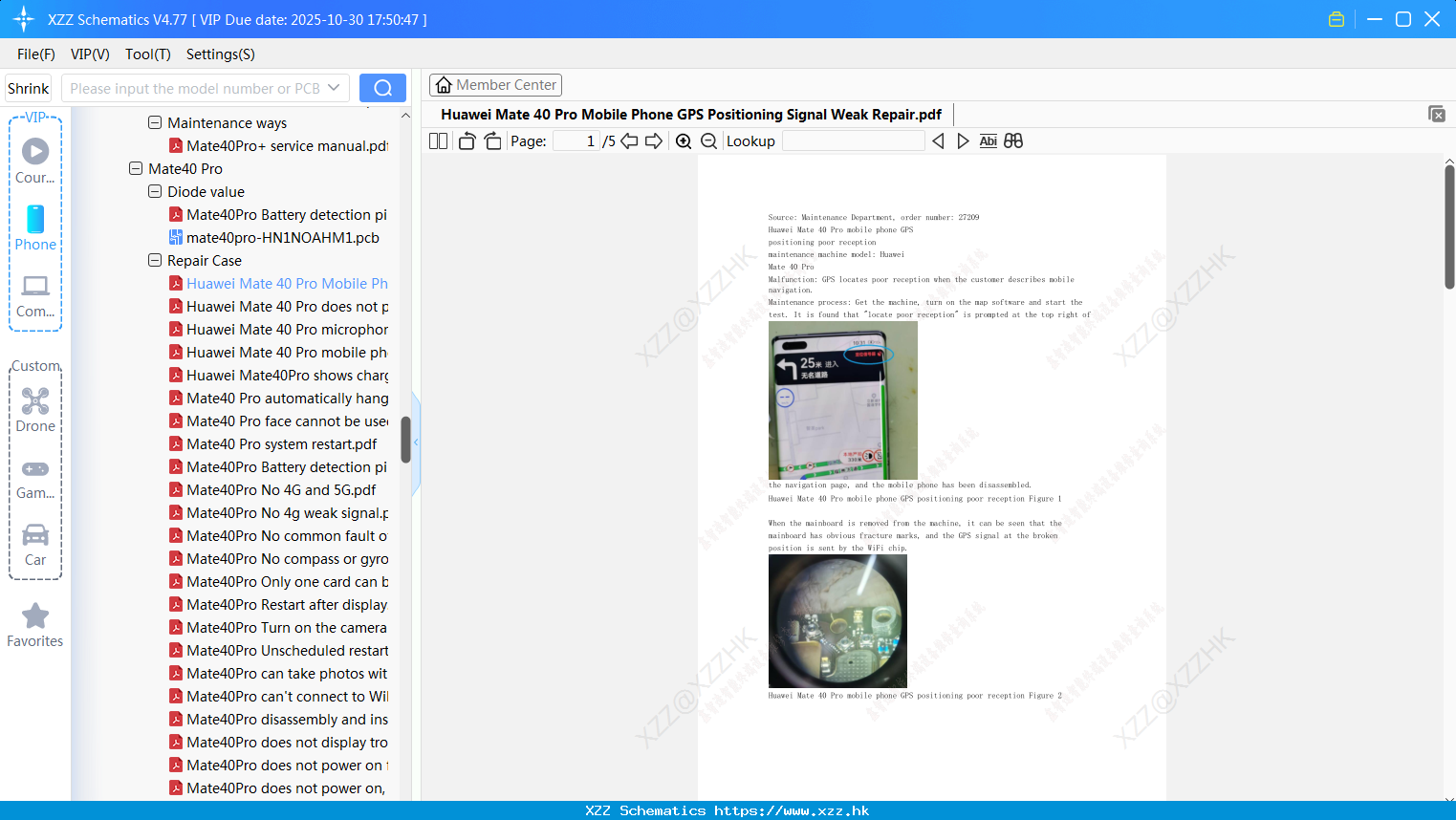The image size is (1456, 820).
Task: Collapse the Repair Case tree node
Action: point(155,260)
